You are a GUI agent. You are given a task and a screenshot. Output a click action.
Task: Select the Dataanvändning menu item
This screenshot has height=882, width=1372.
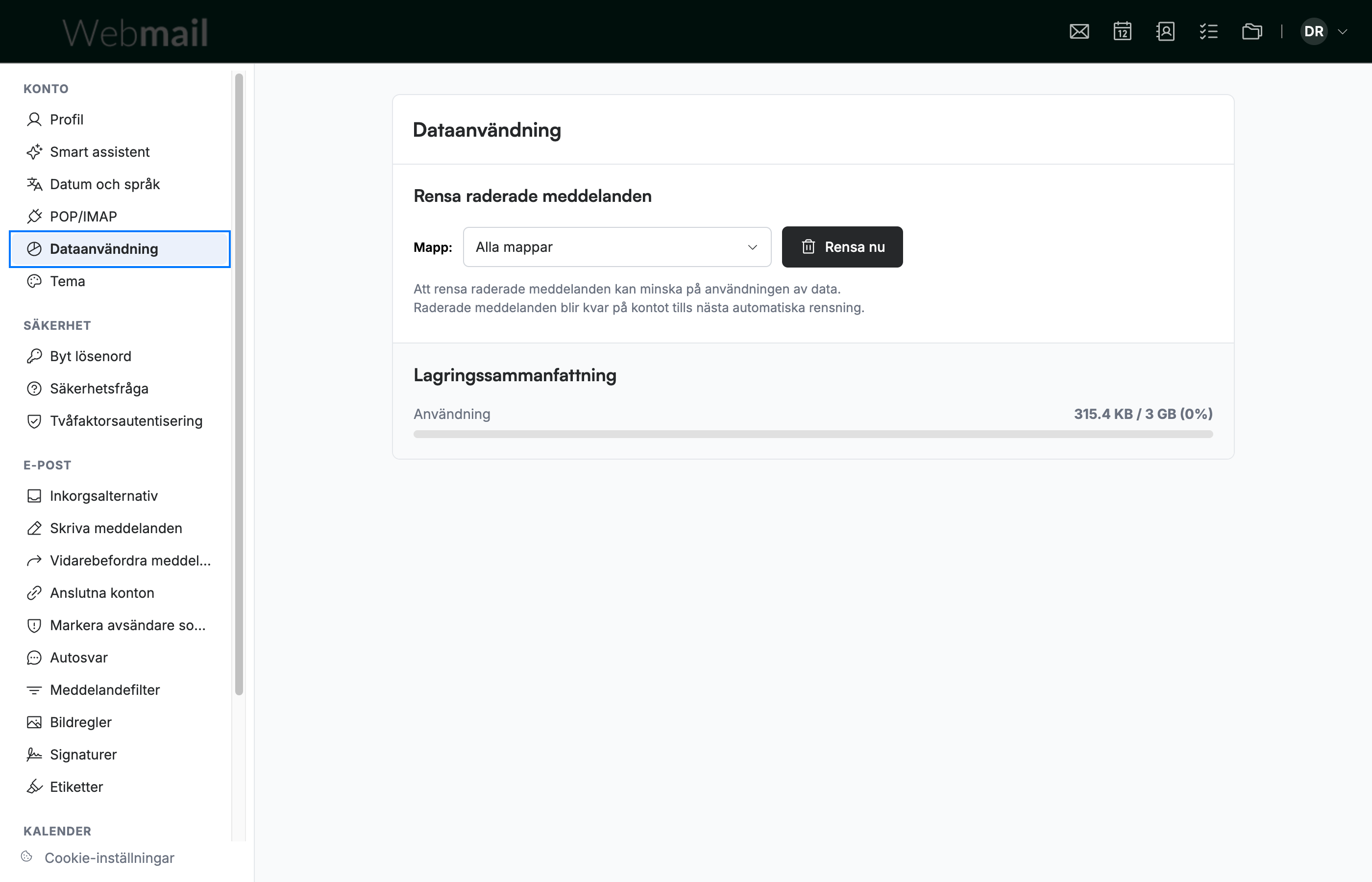coord(120,248)
